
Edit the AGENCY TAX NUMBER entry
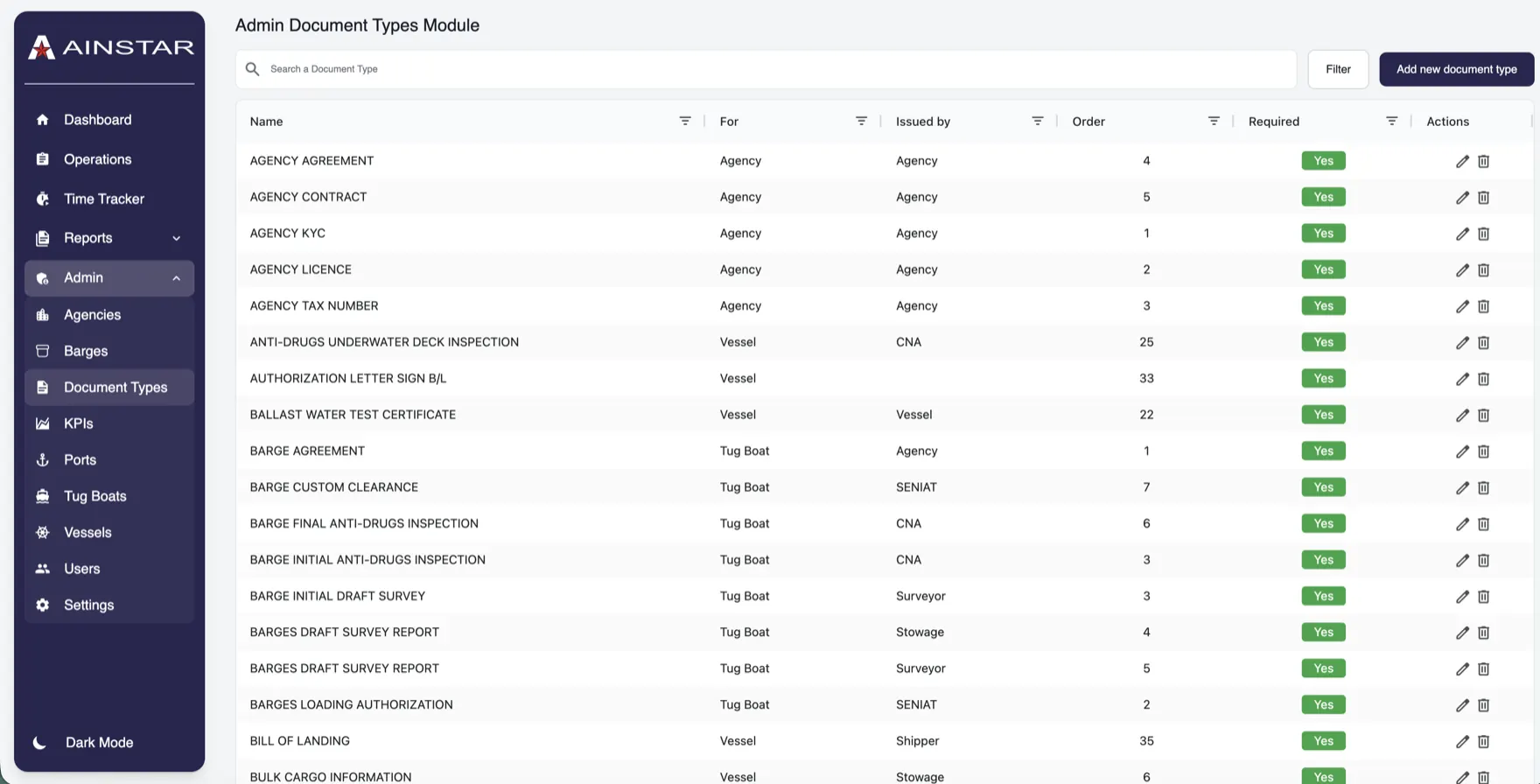click(x=1462, y=306)
